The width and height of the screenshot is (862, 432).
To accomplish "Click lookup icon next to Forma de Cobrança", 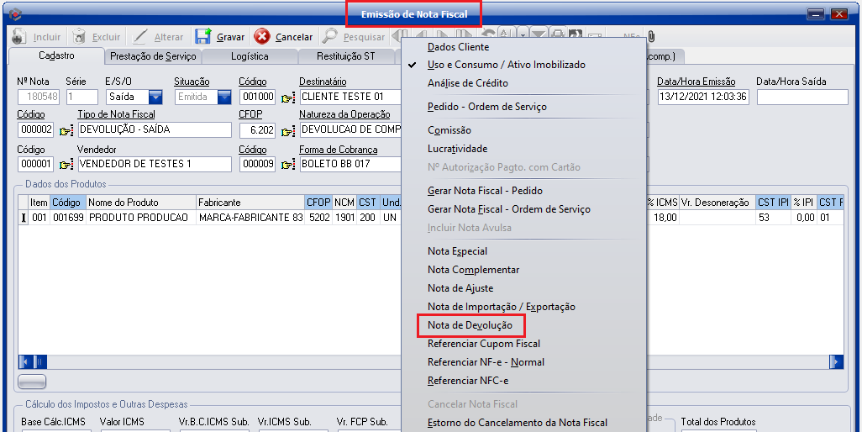I will pyautogui.click(x=288, y=164).
